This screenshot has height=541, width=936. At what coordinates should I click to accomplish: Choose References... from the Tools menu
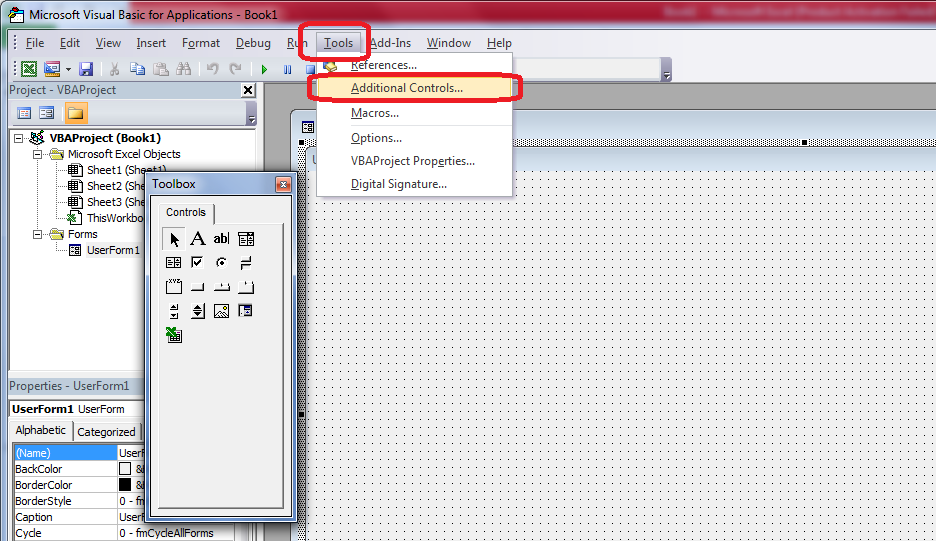(414, 65)
